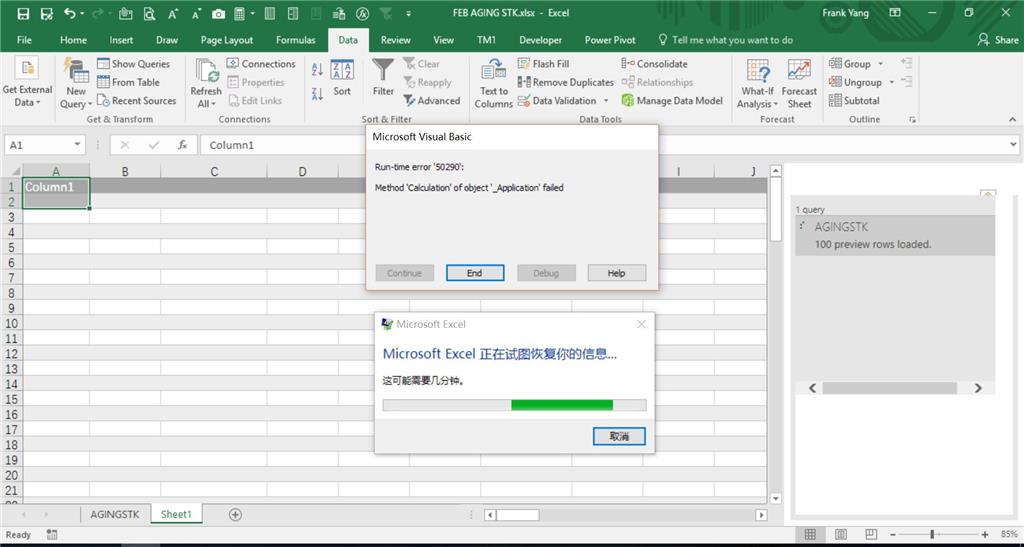Image resolution: width=1024 pixels, height=547 pixels.
Task: Click Consolidate
Action: tap(654, 64)
